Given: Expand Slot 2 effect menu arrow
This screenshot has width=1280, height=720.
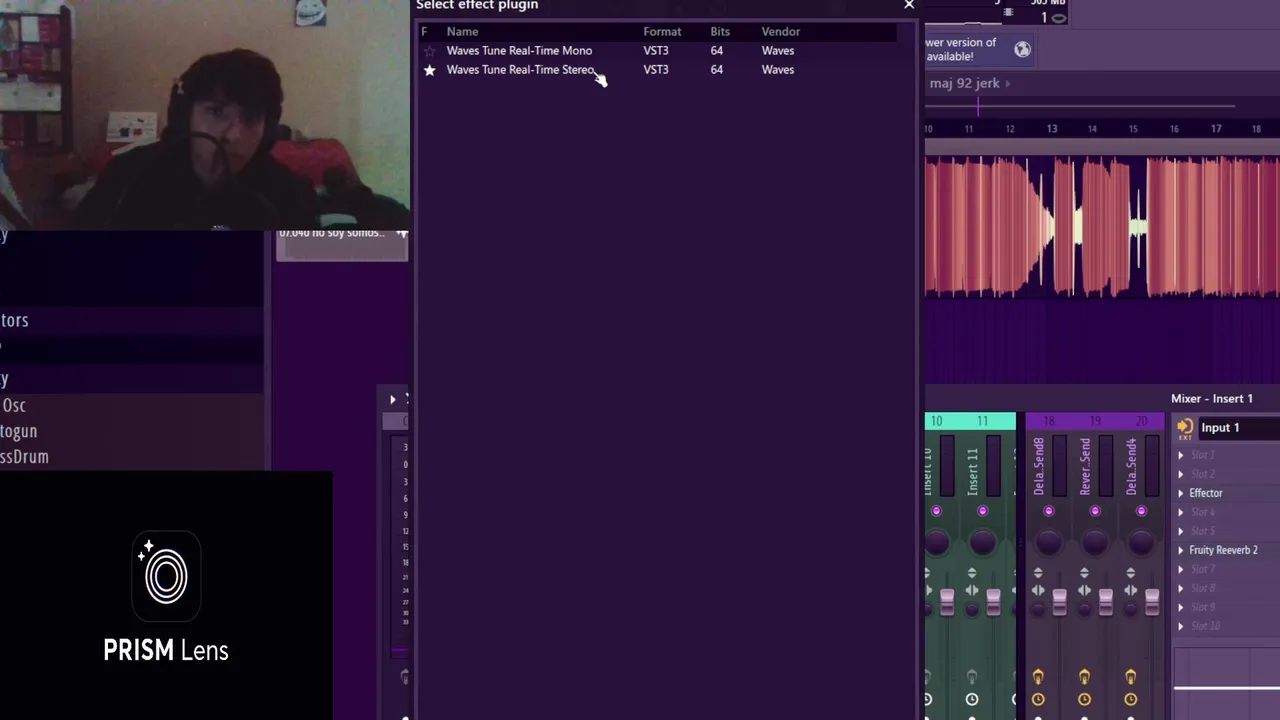Looking at the screenshot, I should tap(1180, 475).
